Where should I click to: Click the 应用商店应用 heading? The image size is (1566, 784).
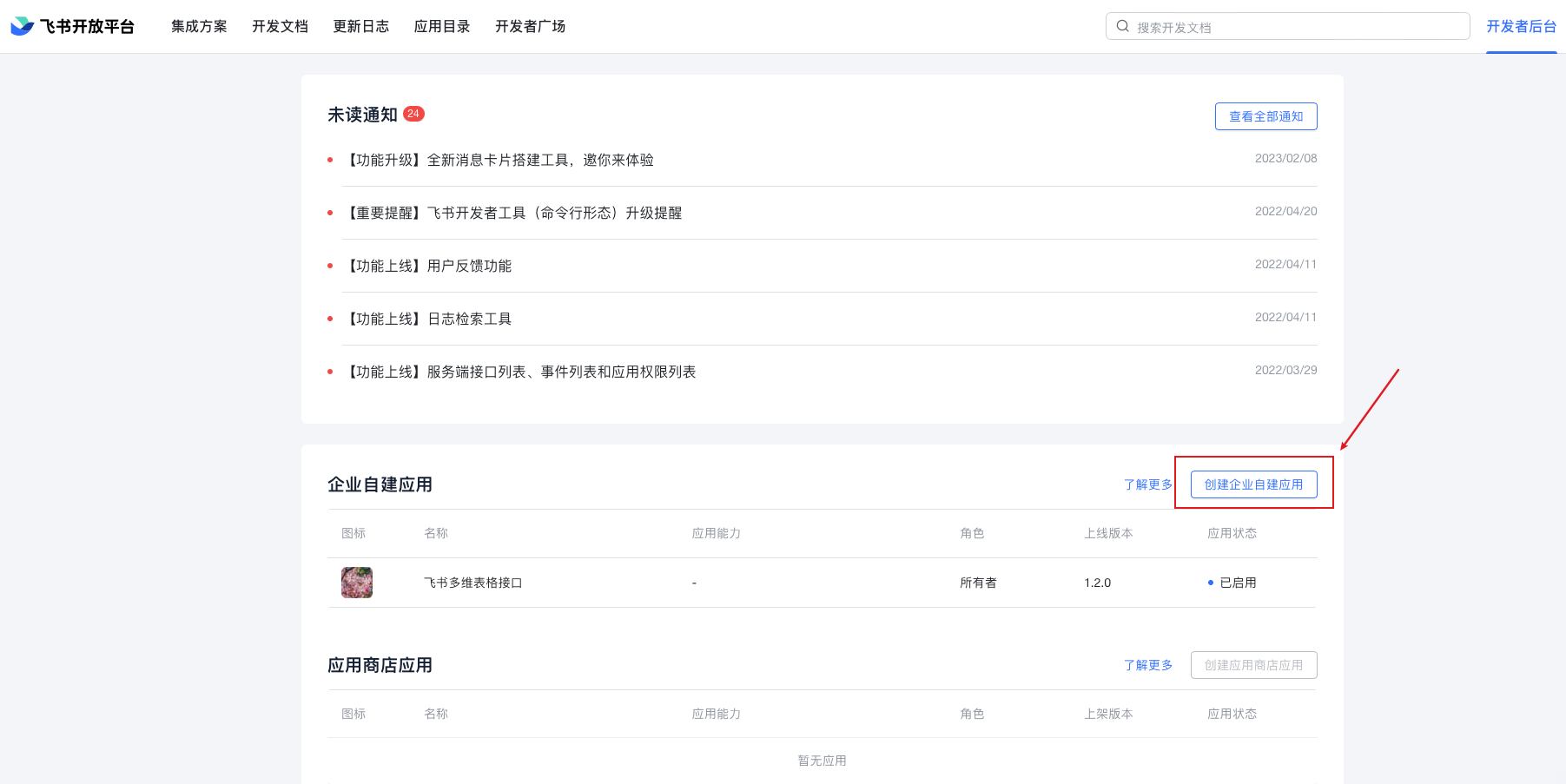(380, 665)
